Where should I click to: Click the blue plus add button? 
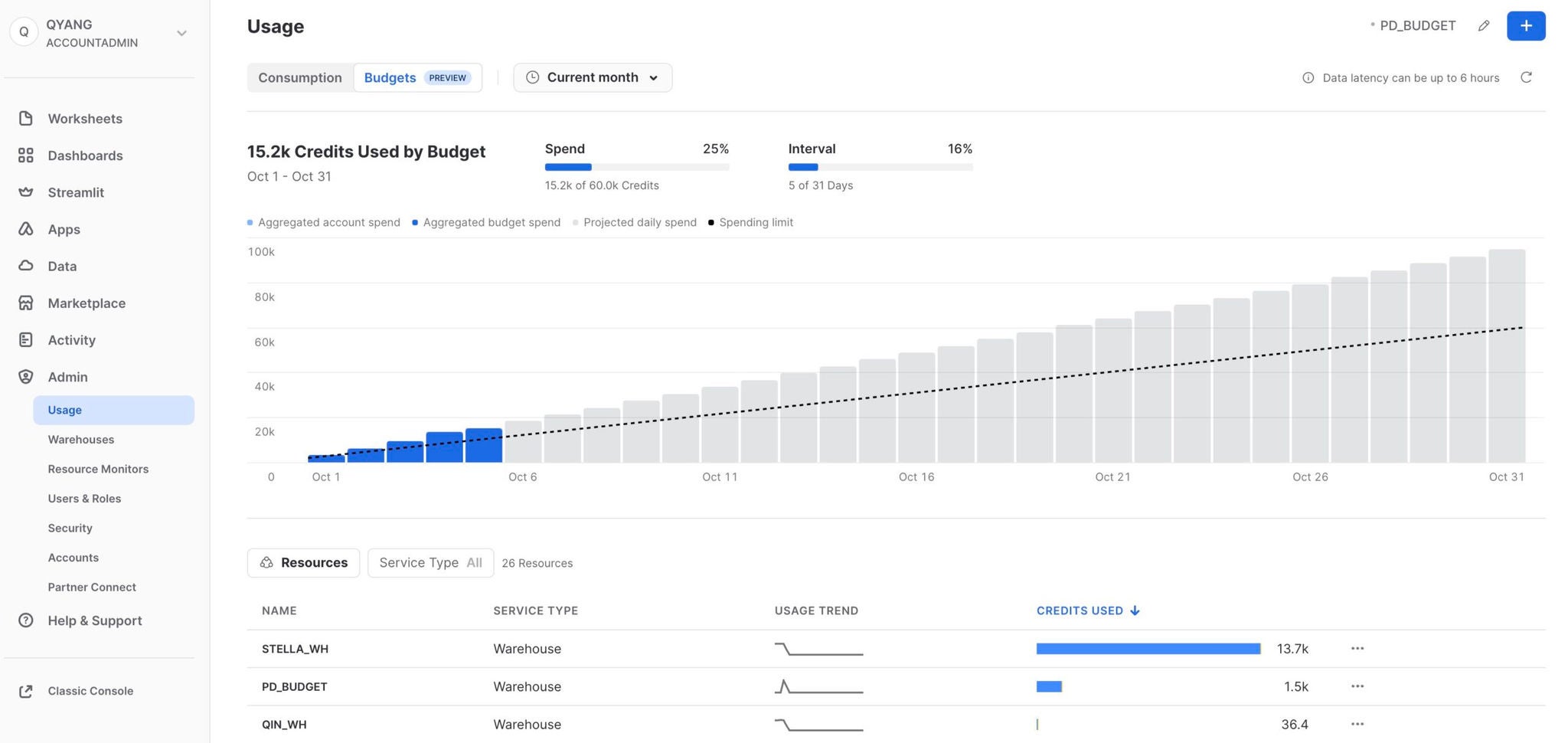pyautogui.click(x=1525, y=26)
